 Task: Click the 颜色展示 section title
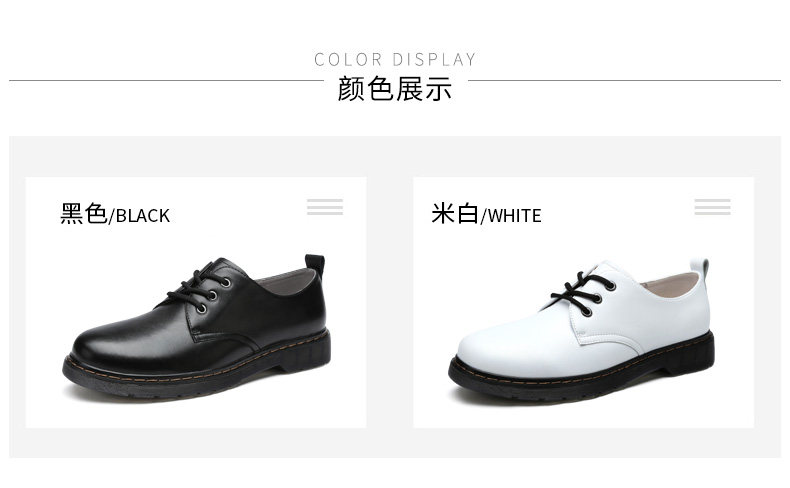point(394,89)
